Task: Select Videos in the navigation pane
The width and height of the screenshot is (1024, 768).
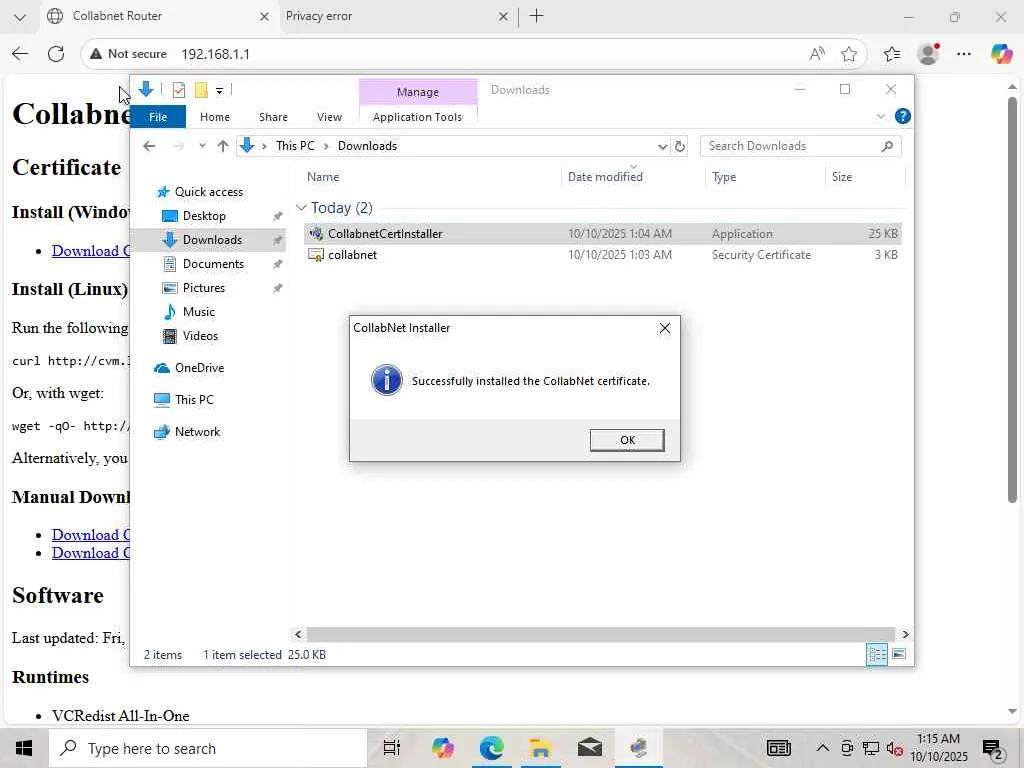Action: (x=200, y=336)
